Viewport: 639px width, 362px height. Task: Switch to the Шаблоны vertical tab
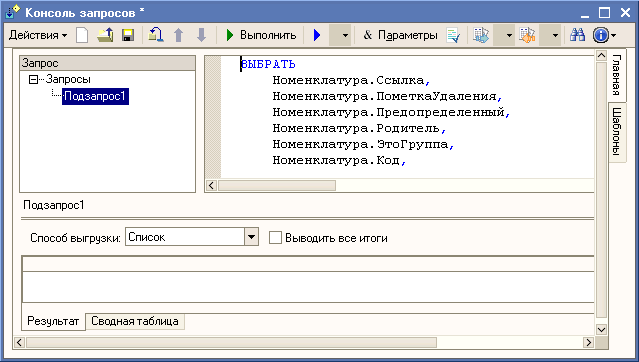[617, 131]
